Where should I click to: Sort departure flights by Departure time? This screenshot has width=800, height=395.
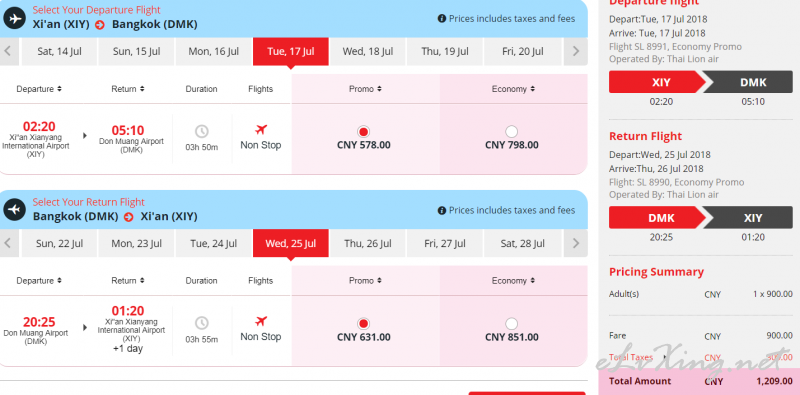(39, 89)
